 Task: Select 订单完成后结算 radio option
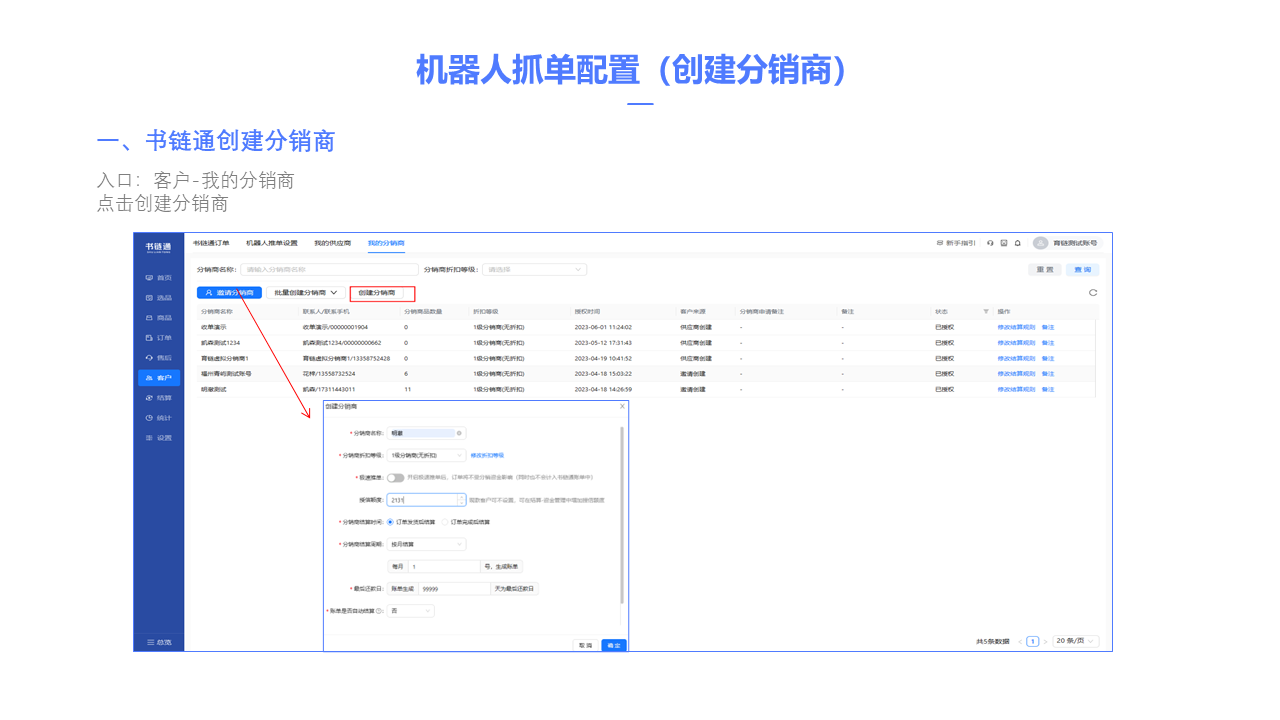(x=466, y=522)
